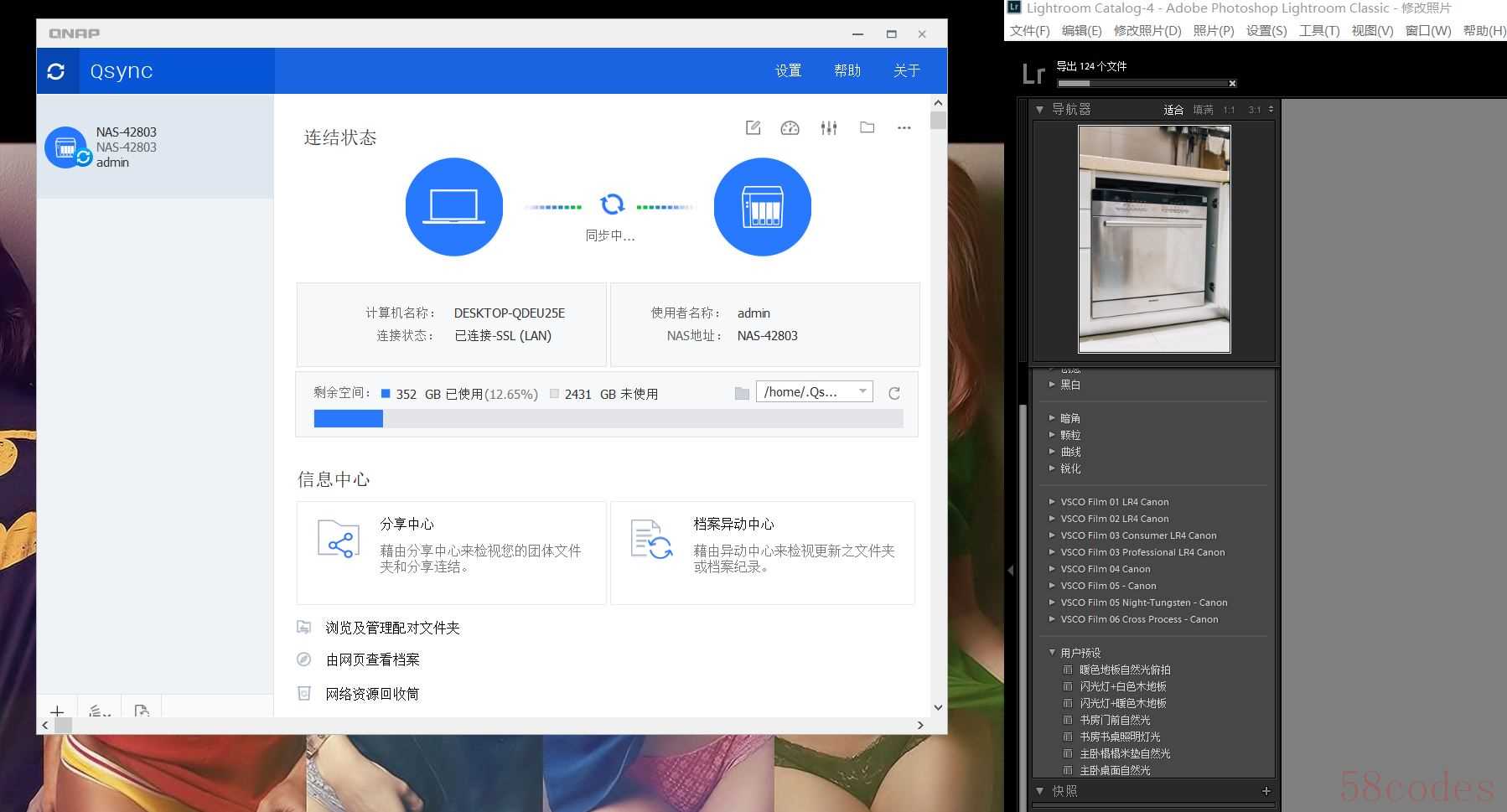This screenshot has height=812, width=1507.
Task: Open the folder icon in Qsync toolbar
Action: [867, 128]
